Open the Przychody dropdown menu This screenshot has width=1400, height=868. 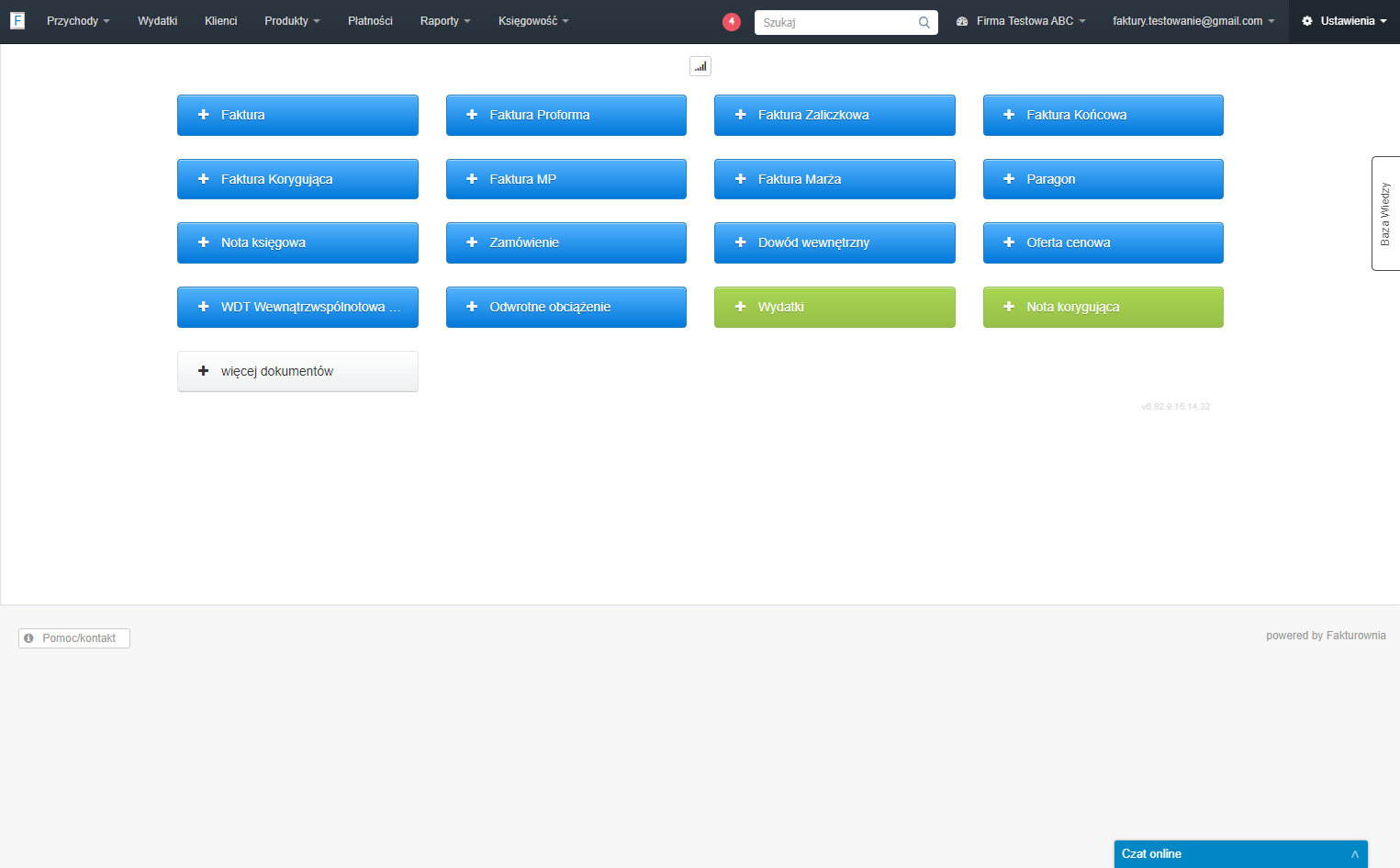[x=78, y=21]
